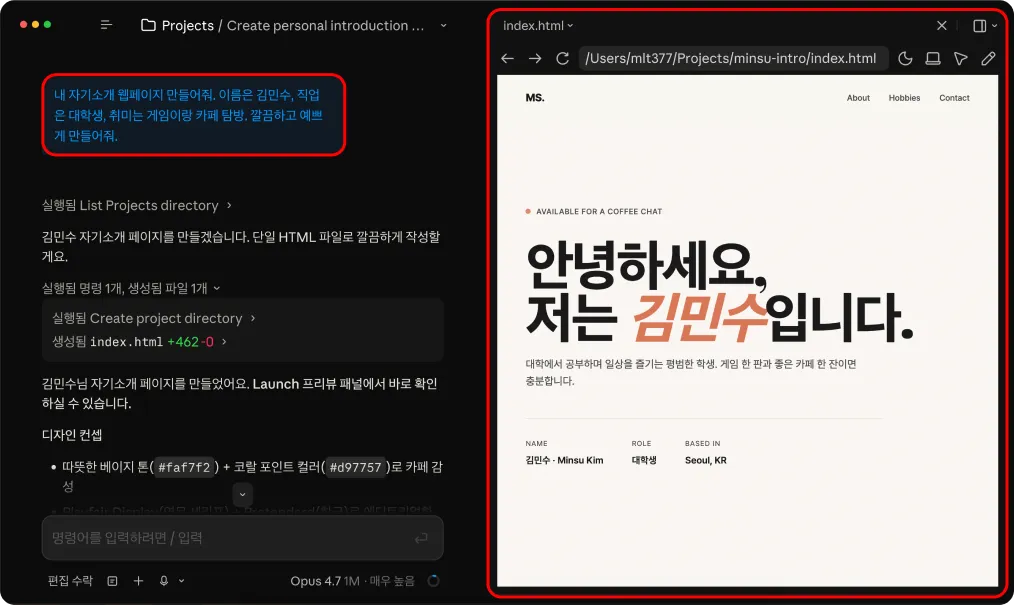Click 'AVAILABLE FOR A COFFEE CHAT' badge text
Image resolution: width=1014 pixels, height=605 pixels.
(599, 211)
